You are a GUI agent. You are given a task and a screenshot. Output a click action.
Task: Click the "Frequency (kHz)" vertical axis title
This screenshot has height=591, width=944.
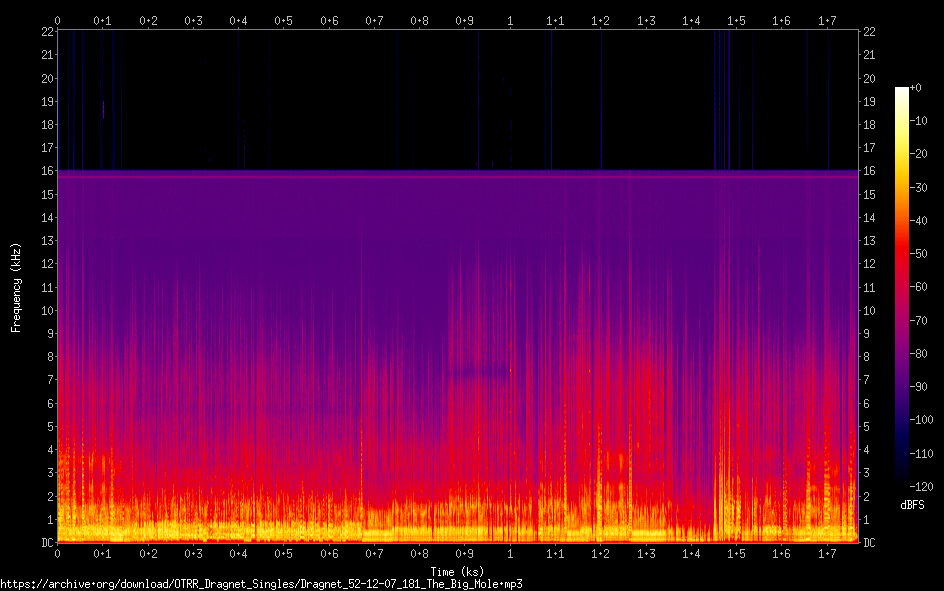(x=16, y=287)
